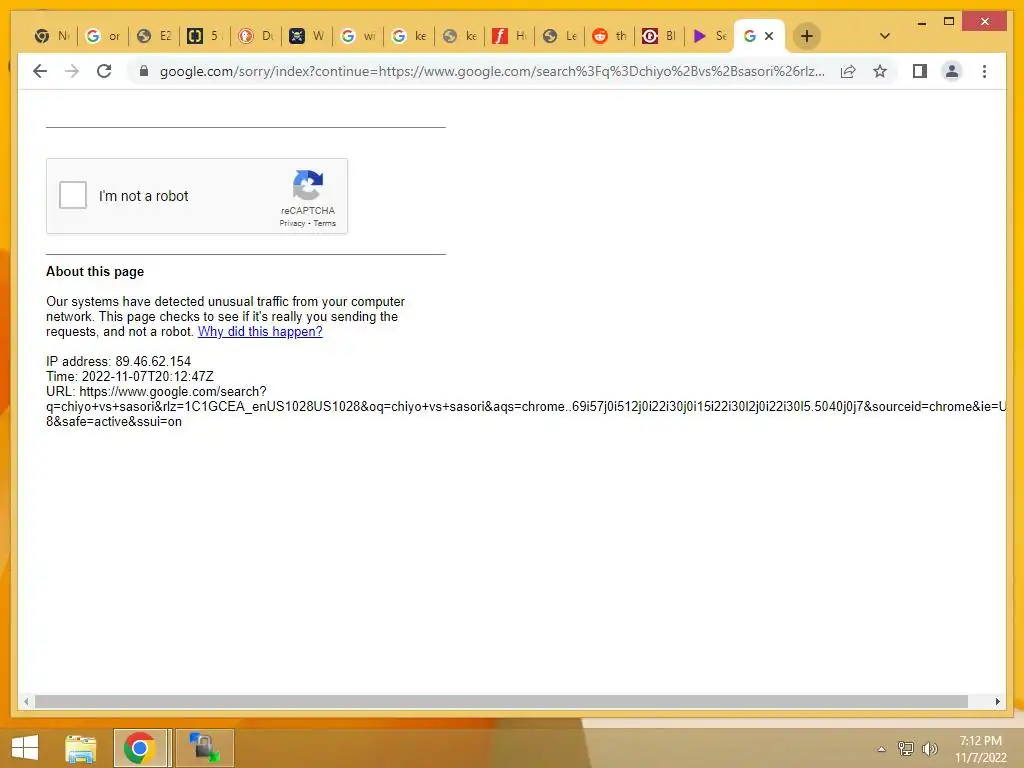Go back to the previous page
Screen dimensions: 1024x768
40,71
